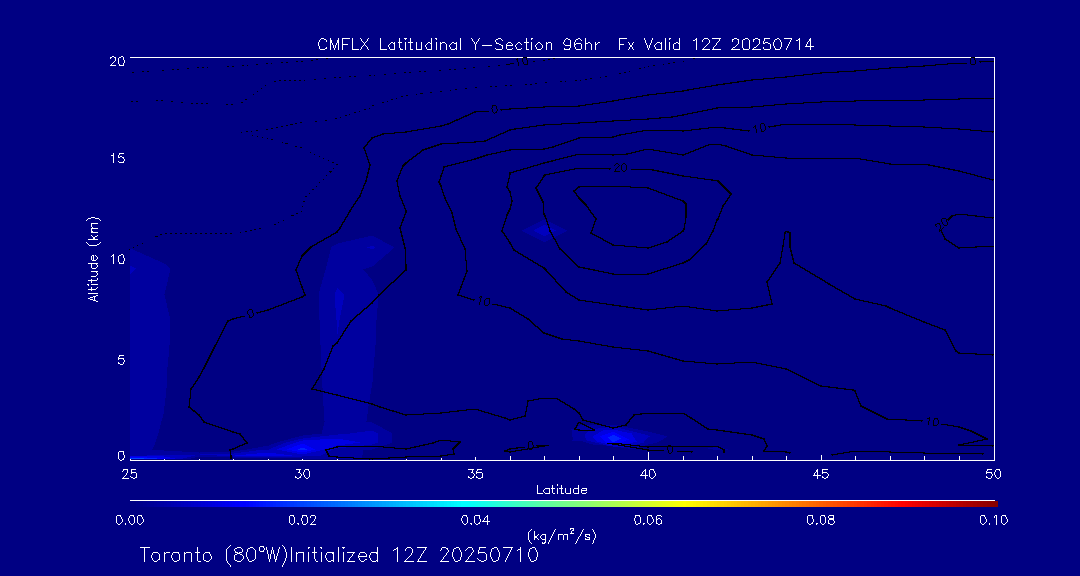Click the color bar value 0.04

coord(475,520)
